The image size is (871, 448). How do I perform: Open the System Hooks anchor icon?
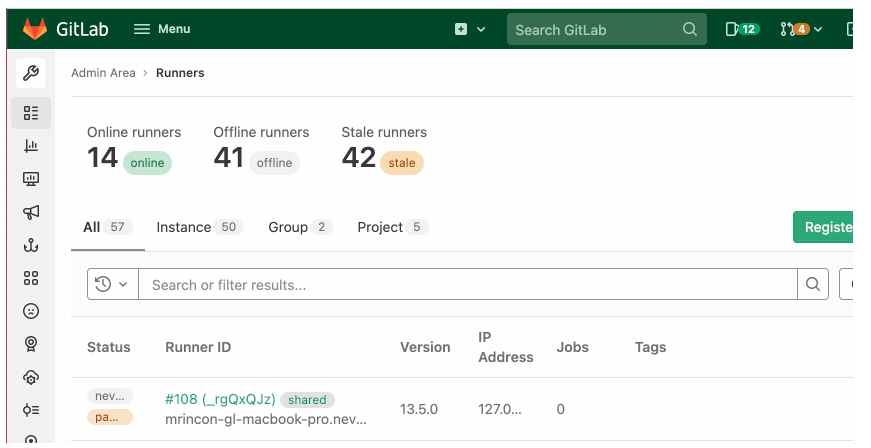point(31,245)
